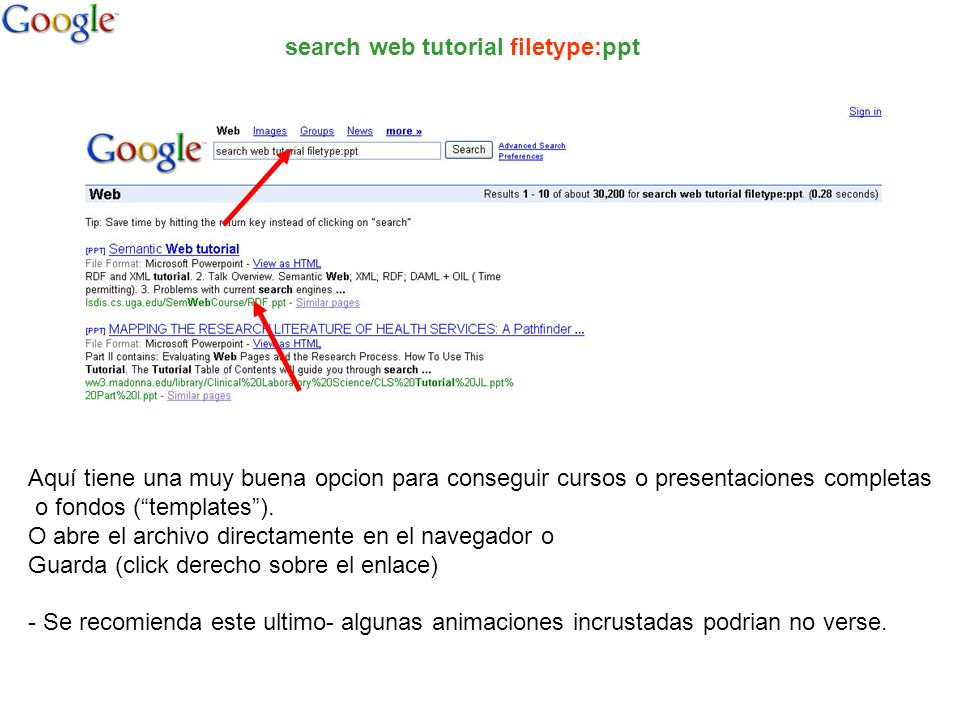Viewport: 960px width, 720px height.
Task: Select the bold Web tab above the search box
Action: pyautogui.click(x=228, y=131)
